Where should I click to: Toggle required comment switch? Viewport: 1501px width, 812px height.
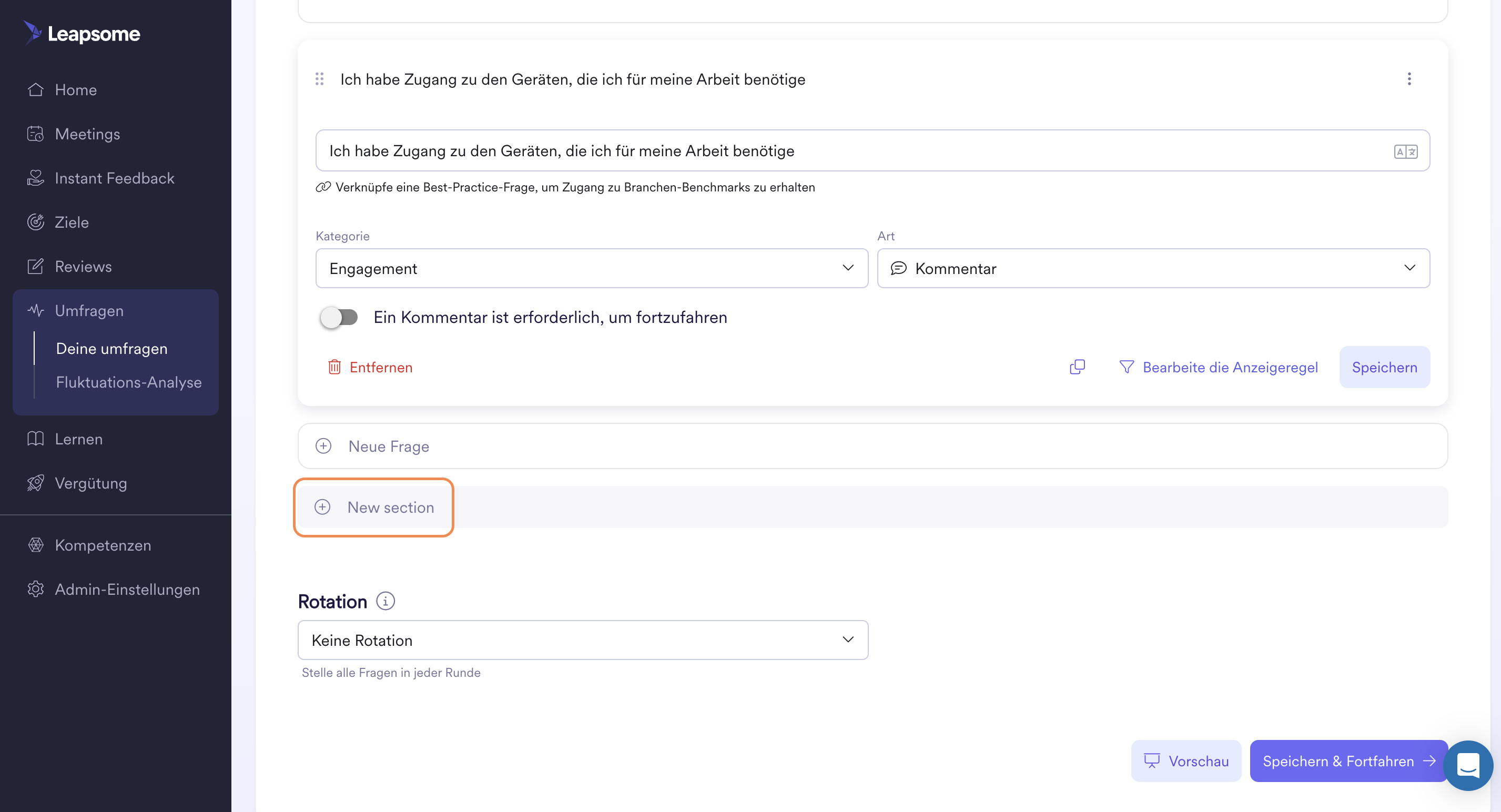pyautogui.click(x=339, y=318)
